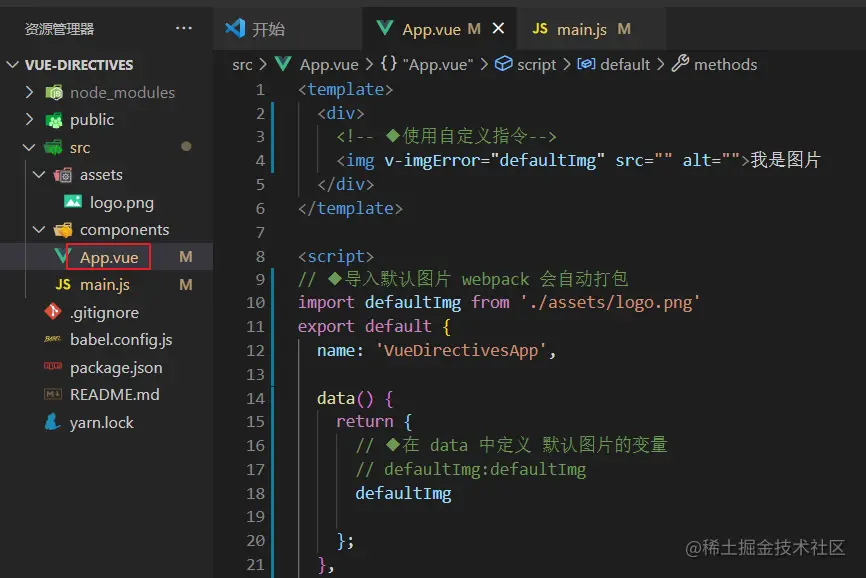866x578 pixels.
Task: Click methods in the breadcrumb path
Action: pos(726,65)
